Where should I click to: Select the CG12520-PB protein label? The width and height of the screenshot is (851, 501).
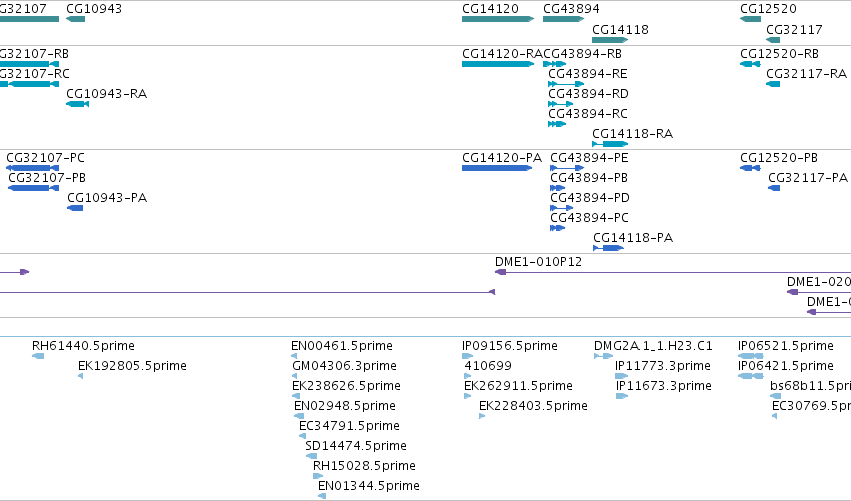tap(779, 158)
